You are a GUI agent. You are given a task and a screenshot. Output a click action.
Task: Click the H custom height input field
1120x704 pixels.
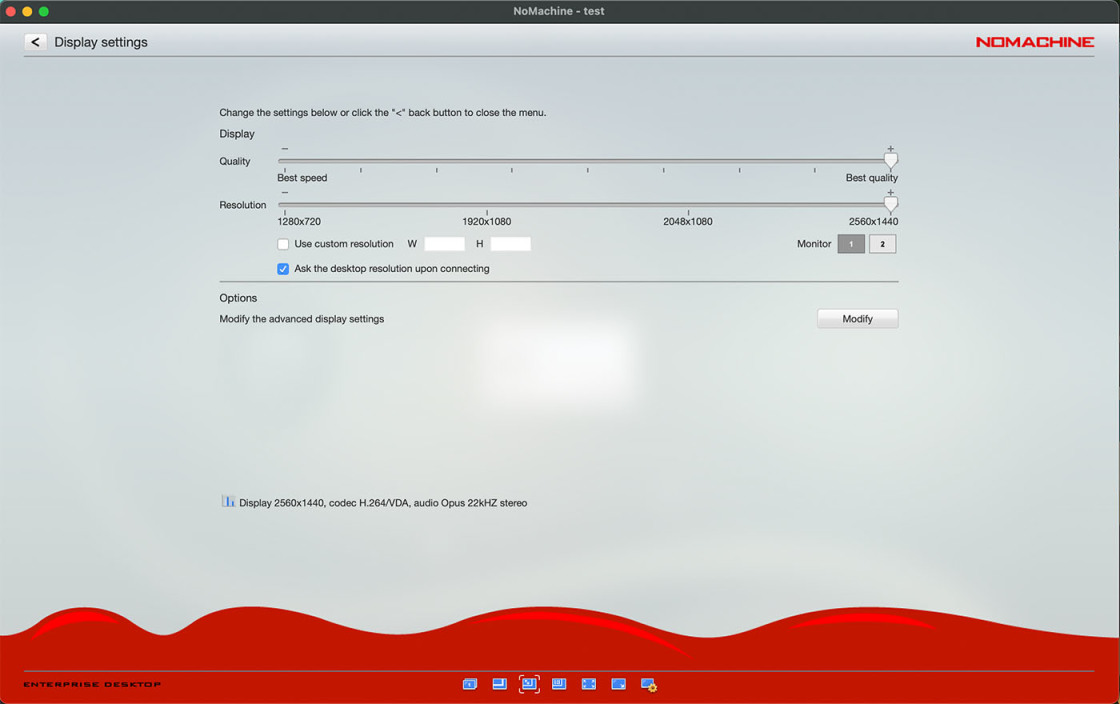[510, 244]
